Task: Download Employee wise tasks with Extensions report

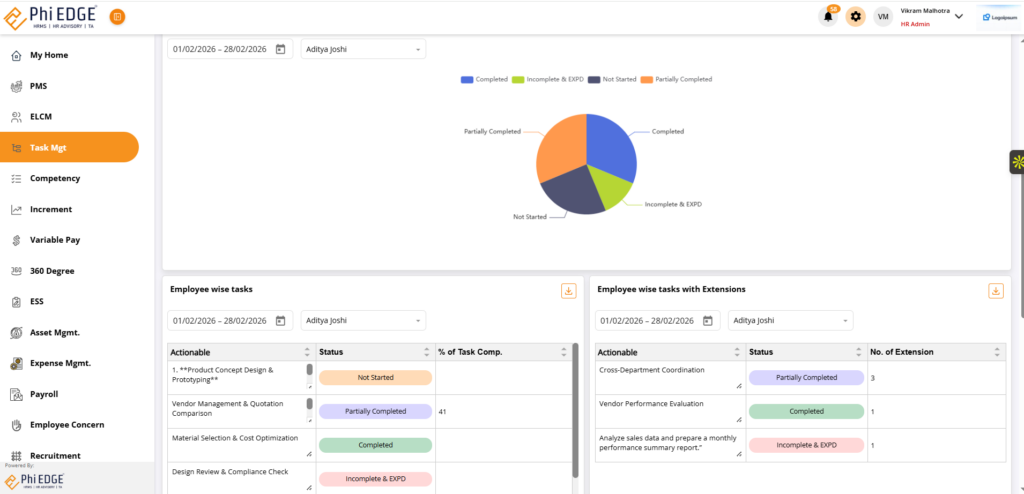Action: (x=995, y=290)
